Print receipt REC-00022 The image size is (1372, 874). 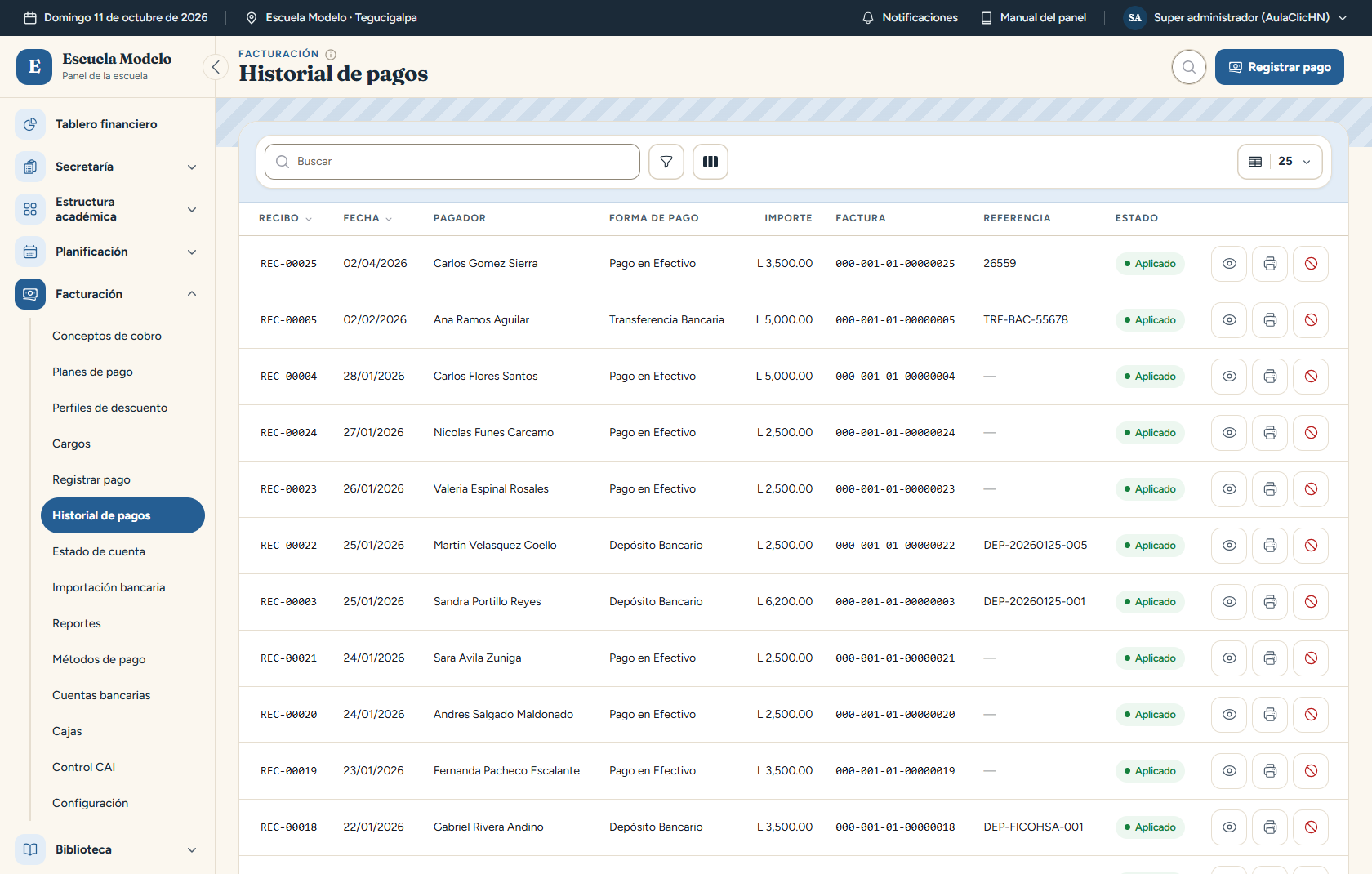pos(1270,546)
